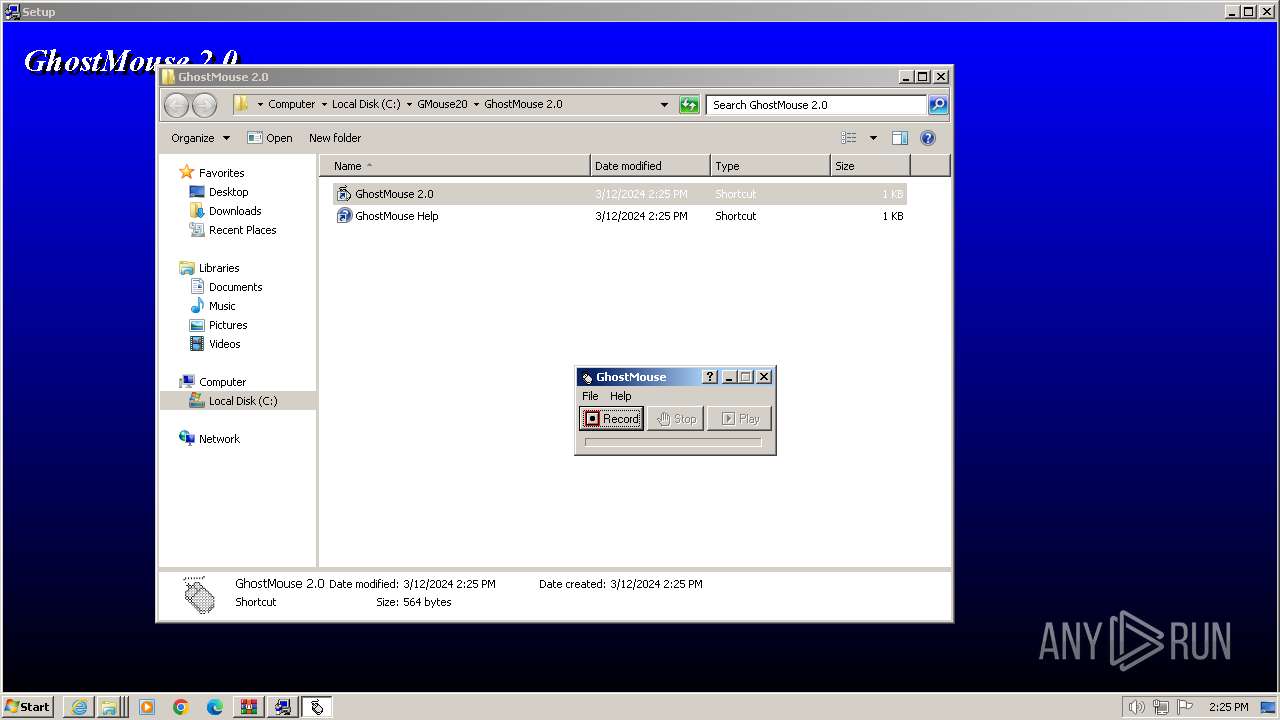The height and width of the screenshot is (720, 1280).
Task: Click the network icon in the system tray
Action: [x=1161, y=707]
